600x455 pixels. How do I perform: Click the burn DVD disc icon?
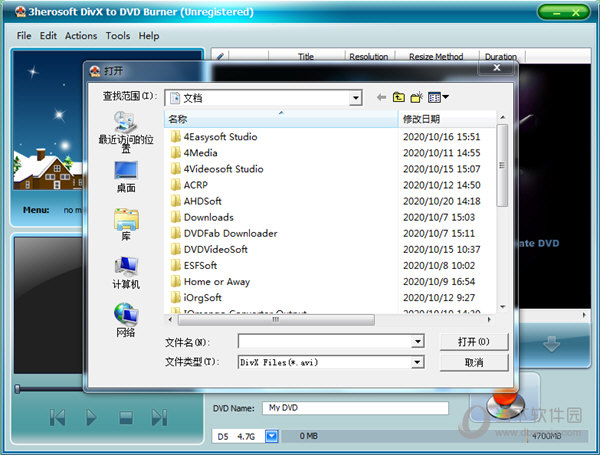[x=505, y=404]
